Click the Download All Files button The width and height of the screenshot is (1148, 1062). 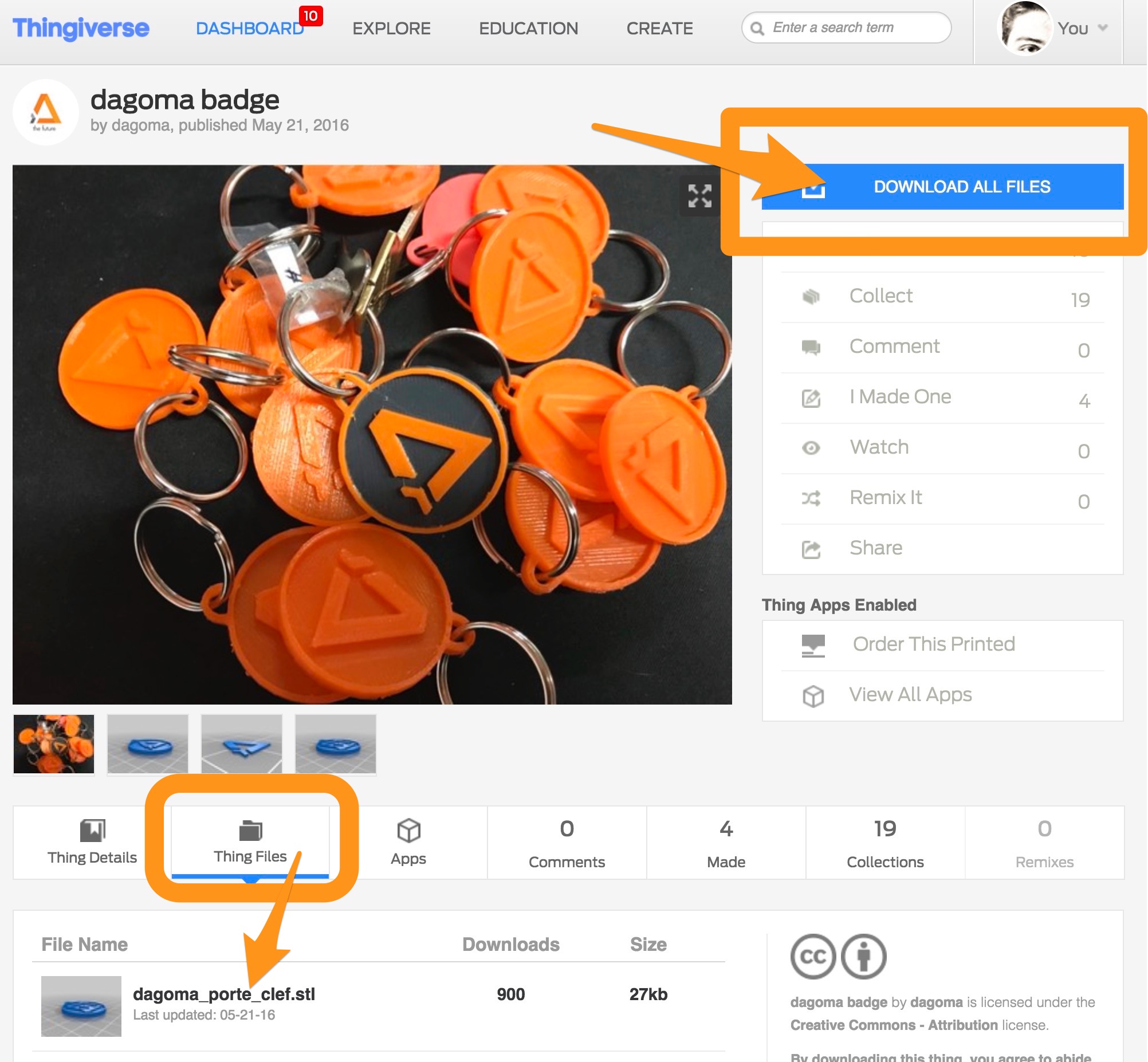pyautogui.click(x=959, y=186)
